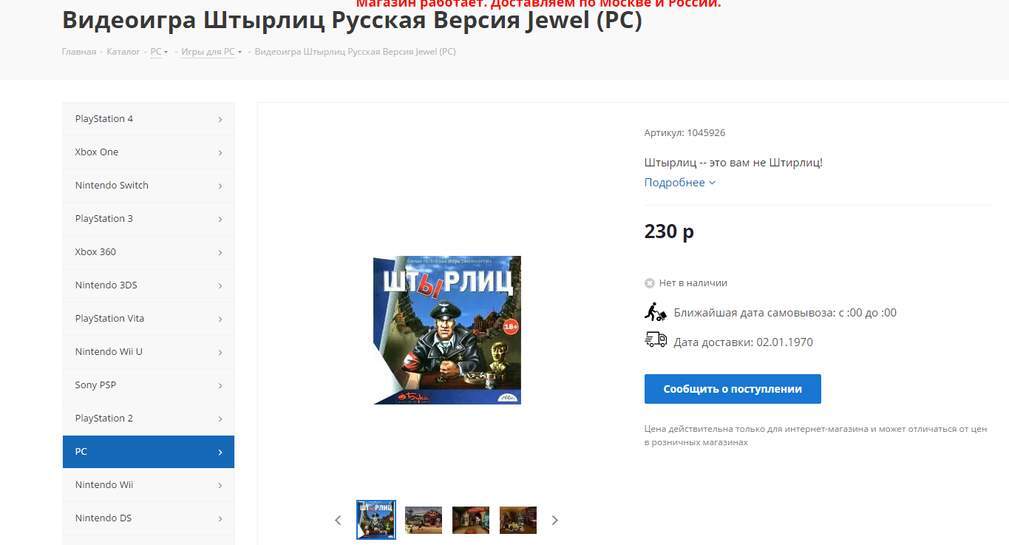This screenshot has width=1009, height=545.
Task: Open the highlighted PC category
Action: tap(149, 452)
